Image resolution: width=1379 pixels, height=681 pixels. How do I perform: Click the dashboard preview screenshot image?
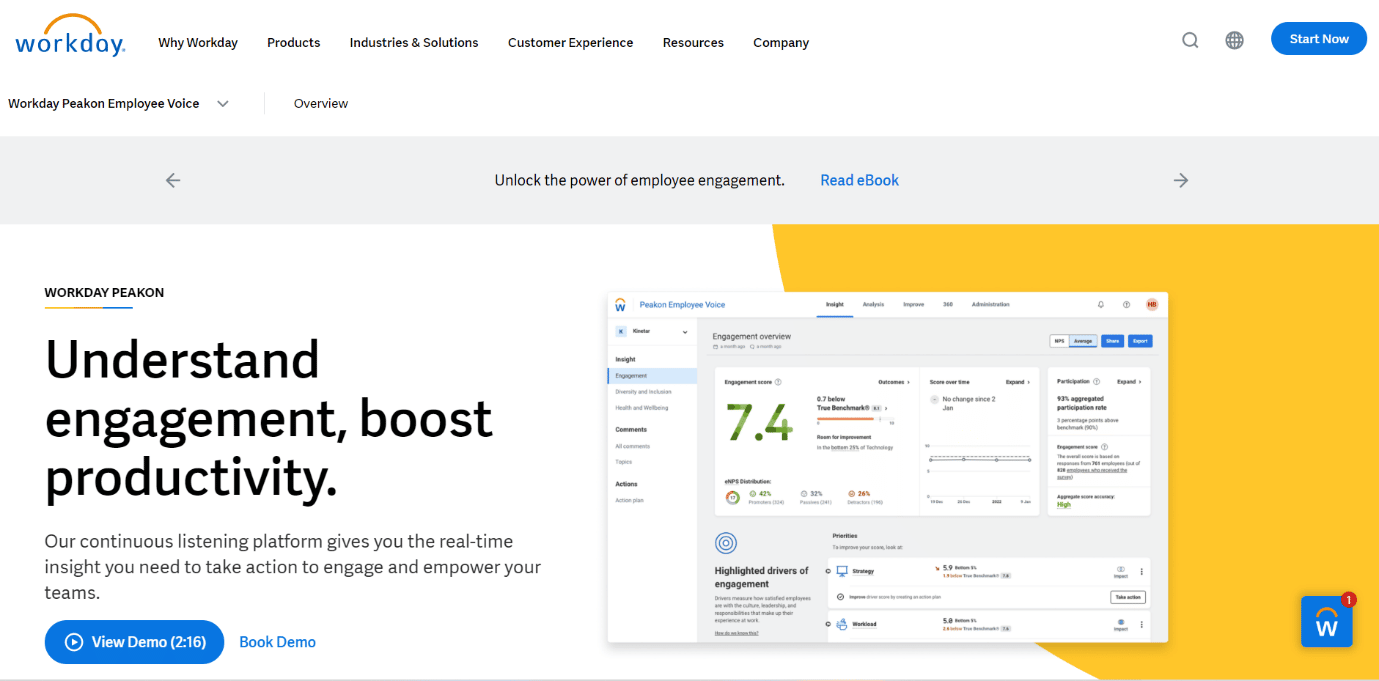coord(888,467)
